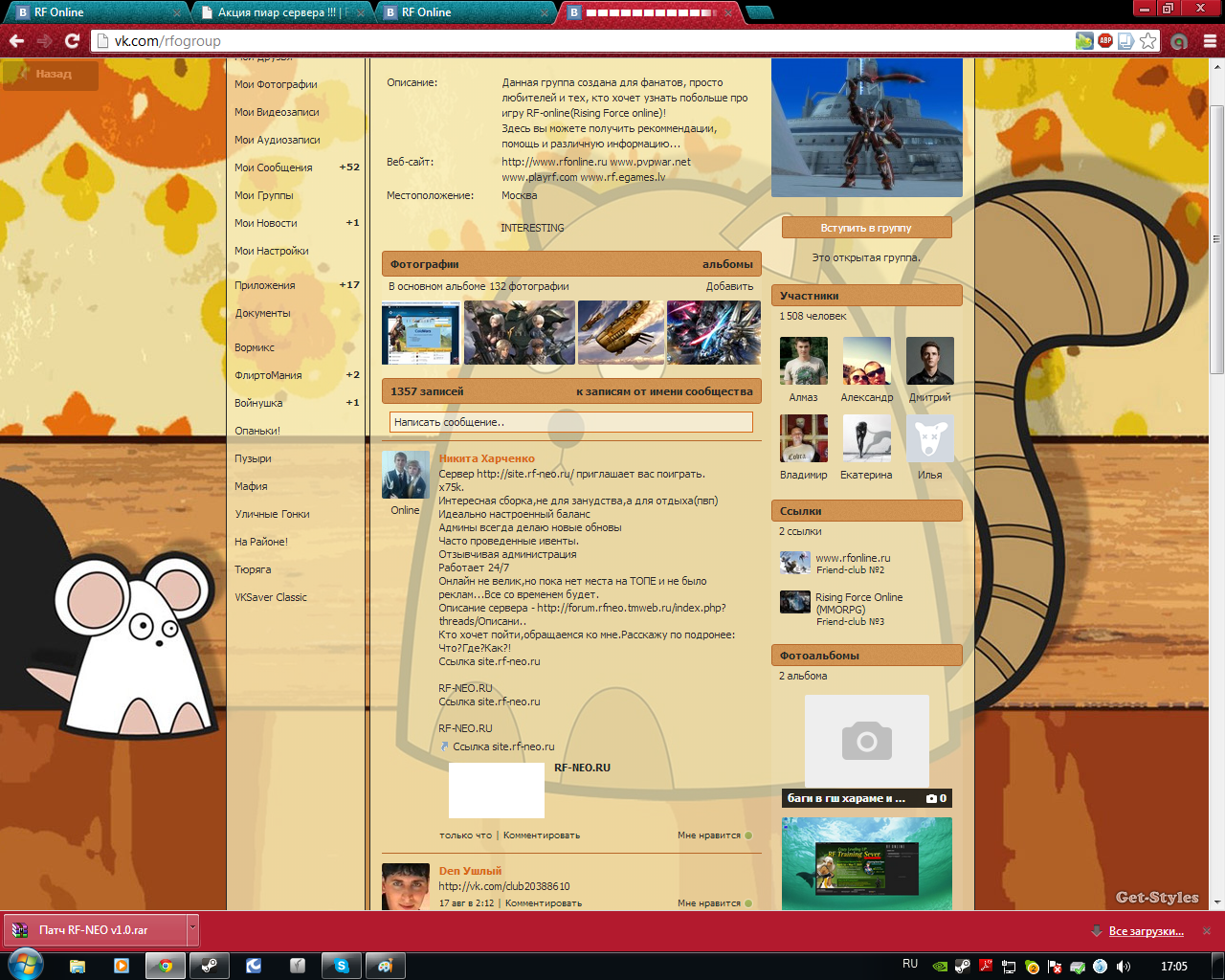Image resolution: width=1225 pixels, height=980 pixels.
Task: Open Мои Сообщения in left menu
Action: 274,167
